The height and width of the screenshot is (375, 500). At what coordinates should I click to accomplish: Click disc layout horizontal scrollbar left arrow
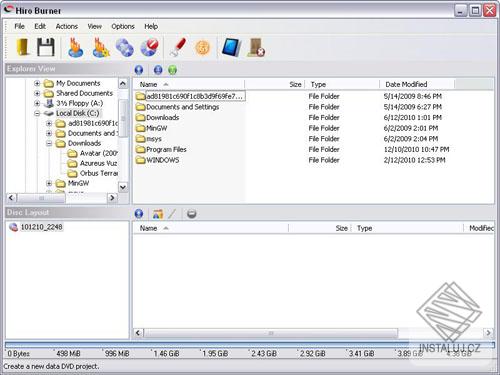coord(138,333)
